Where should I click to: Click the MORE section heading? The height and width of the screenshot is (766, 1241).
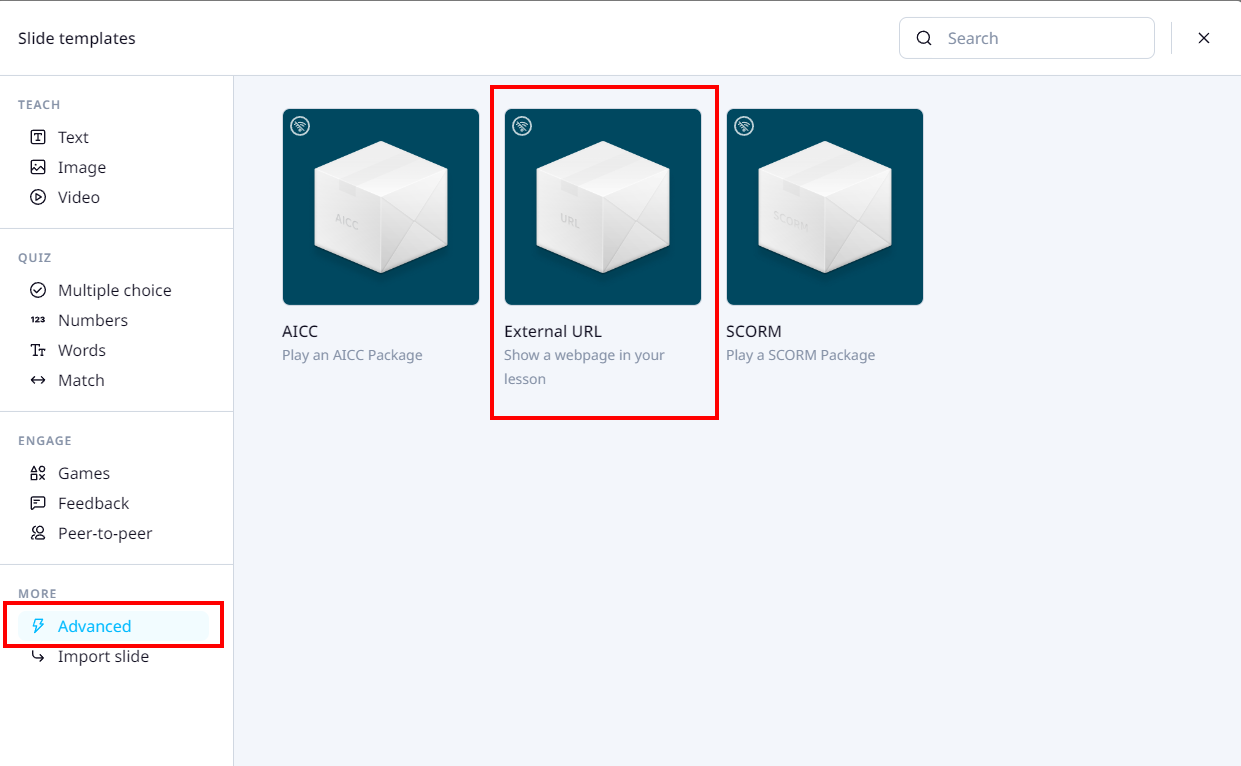pyautogui.click(x=37, y=593)
